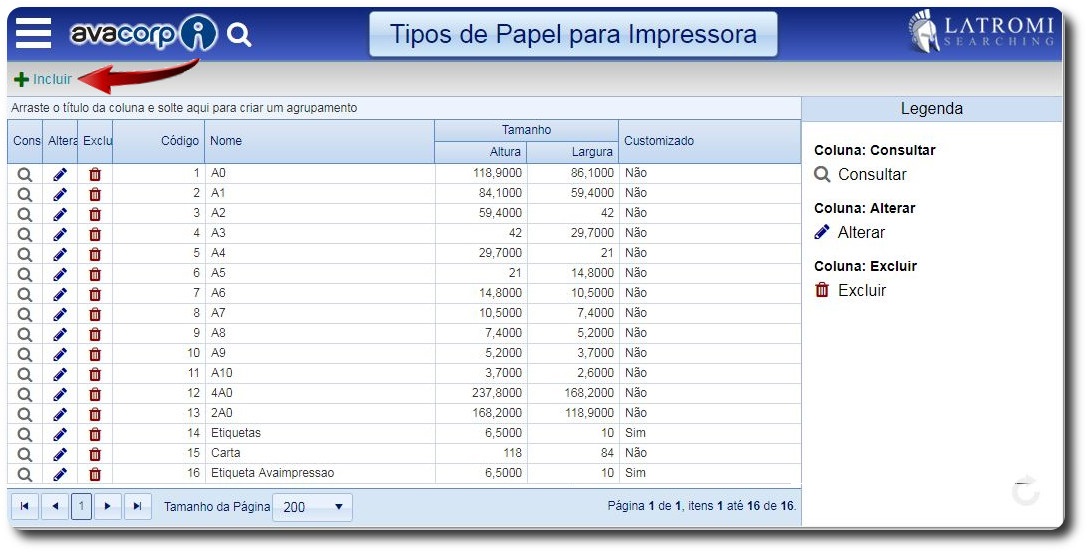Open the Tamanho da Página dropdown
Screen dimensions: 1087x553
click(312, 507)
